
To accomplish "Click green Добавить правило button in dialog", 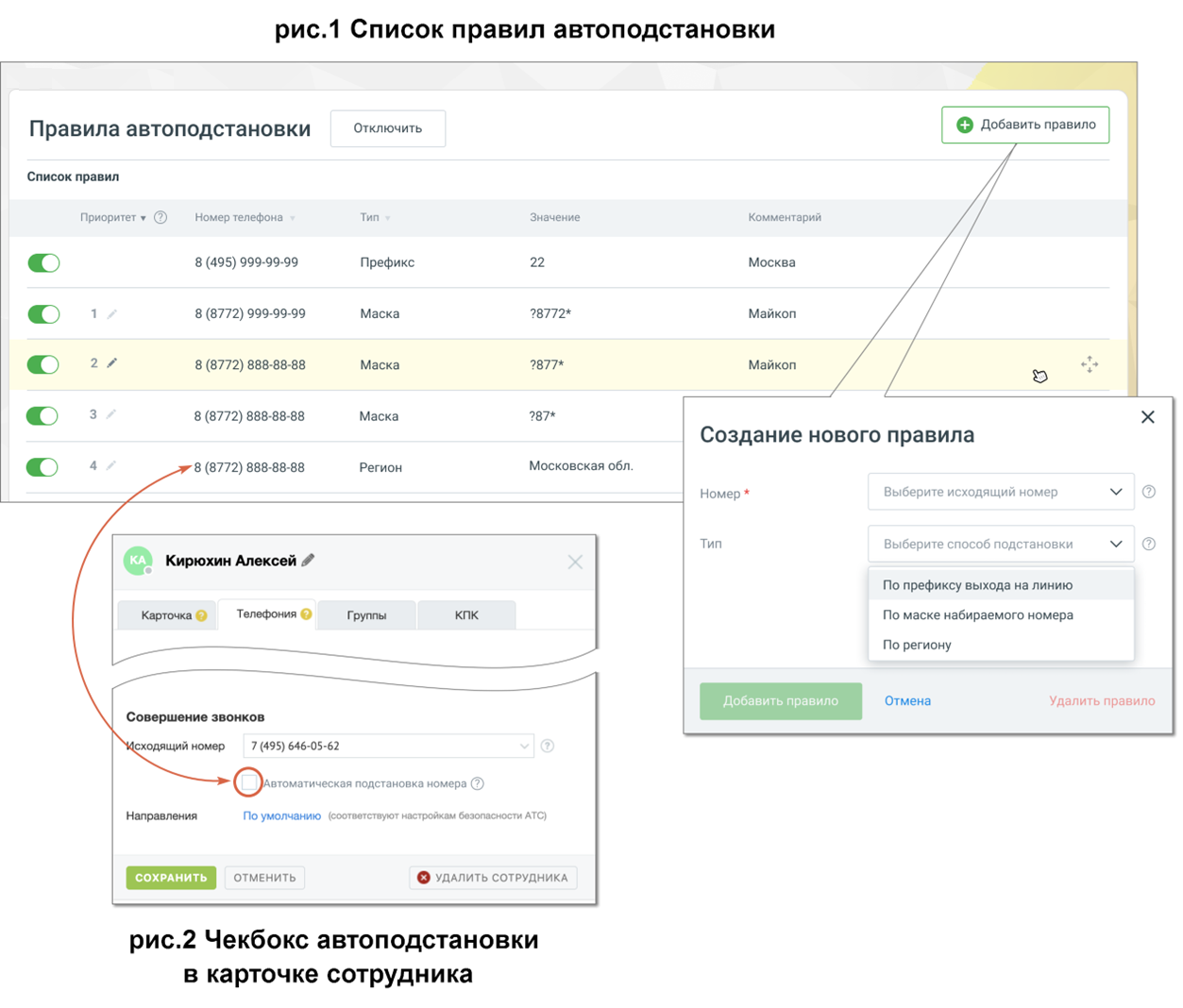I will pos(781,701).
